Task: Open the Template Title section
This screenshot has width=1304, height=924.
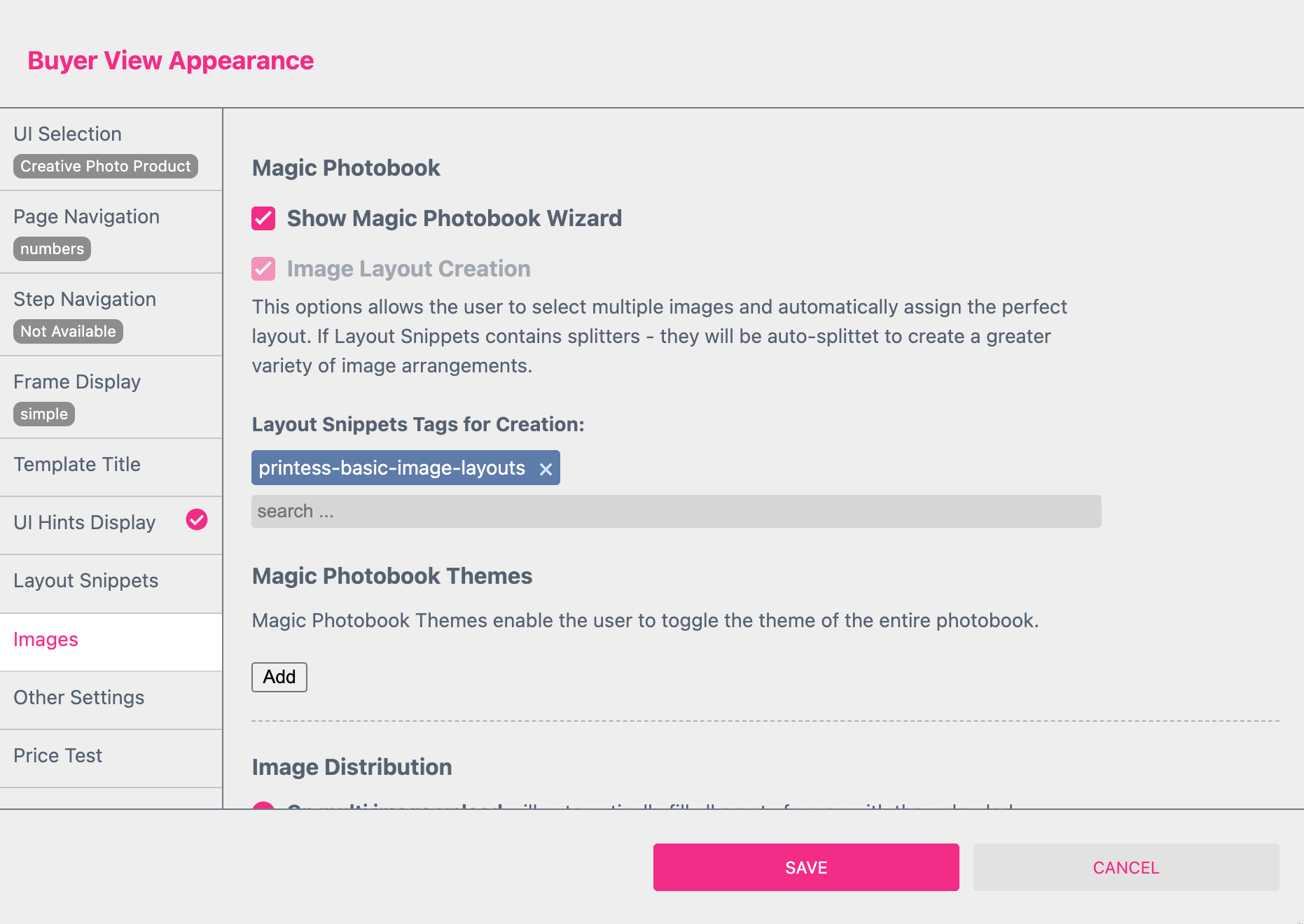Action: pyautogui.click(x=111, y=468)
